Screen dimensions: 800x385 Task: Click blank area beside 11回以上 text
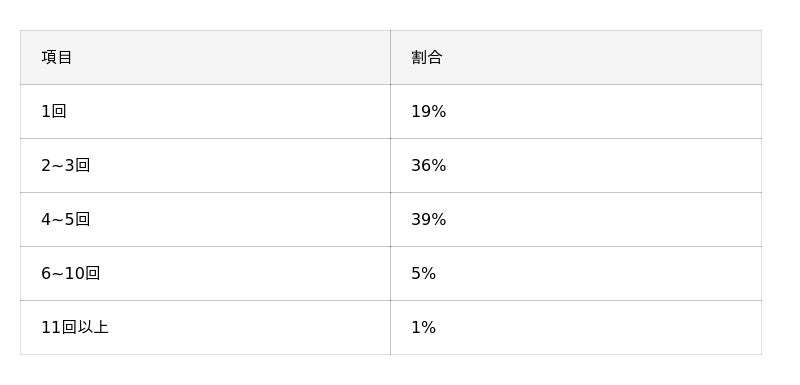(x=250, y=327)
